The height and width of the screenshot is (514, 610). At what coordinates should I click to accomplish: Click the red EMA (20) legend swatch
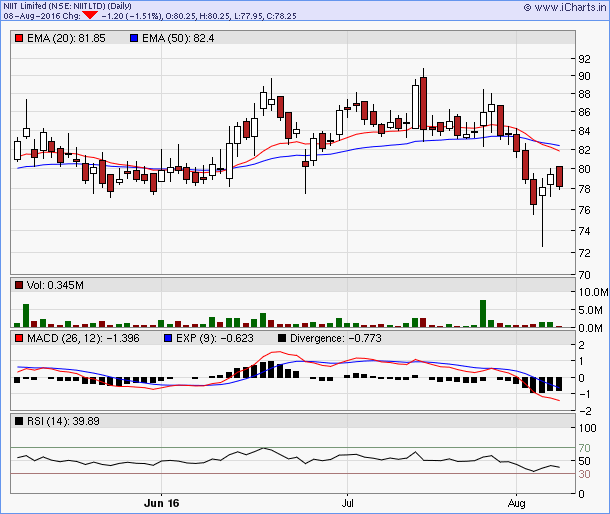click(x=19, y=38)
